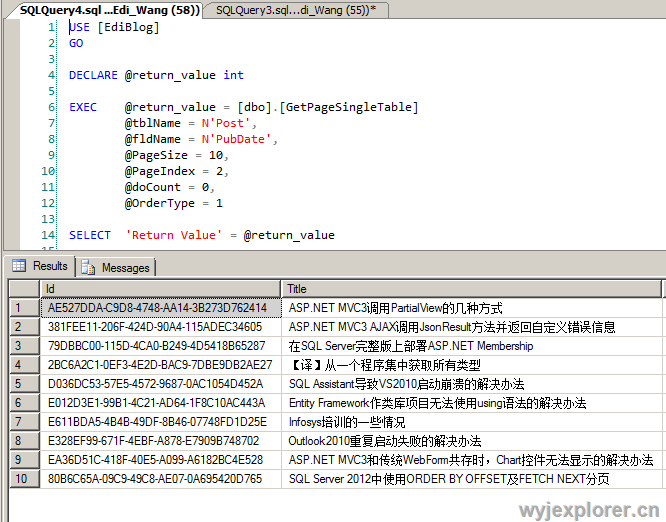Select row header 9 in results
Screen dimensions: 666x522
click(x=24, y=460)
